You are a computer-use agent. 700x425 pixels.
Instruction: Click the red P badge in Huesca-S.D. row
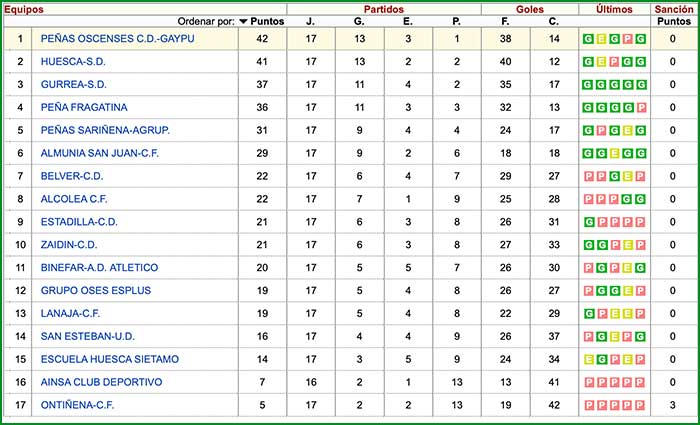614,62
